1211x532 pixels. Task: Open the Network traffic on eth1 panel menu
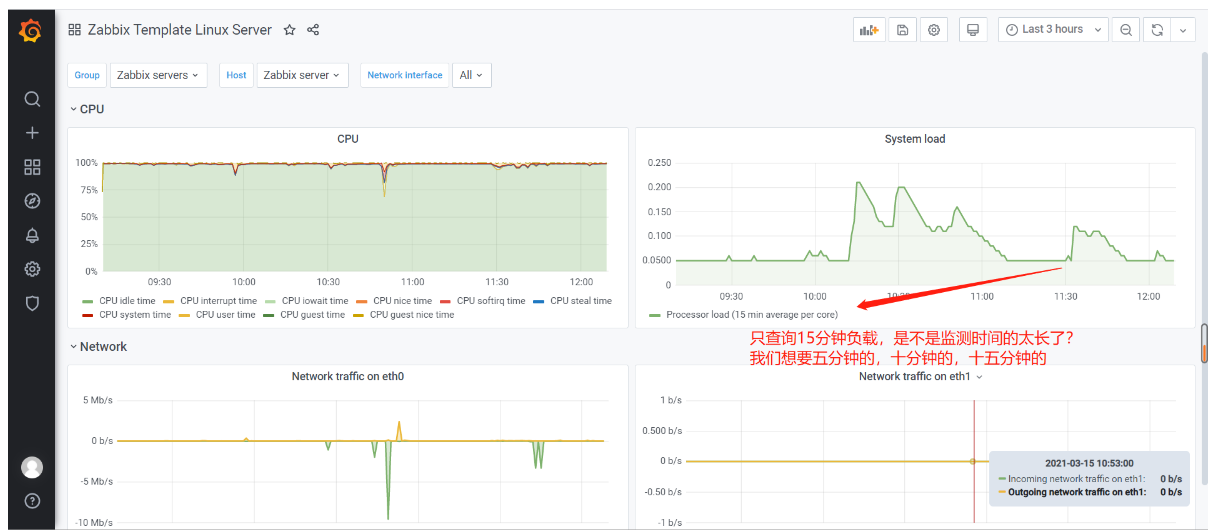pyautogui.click(x=920, y=376)
